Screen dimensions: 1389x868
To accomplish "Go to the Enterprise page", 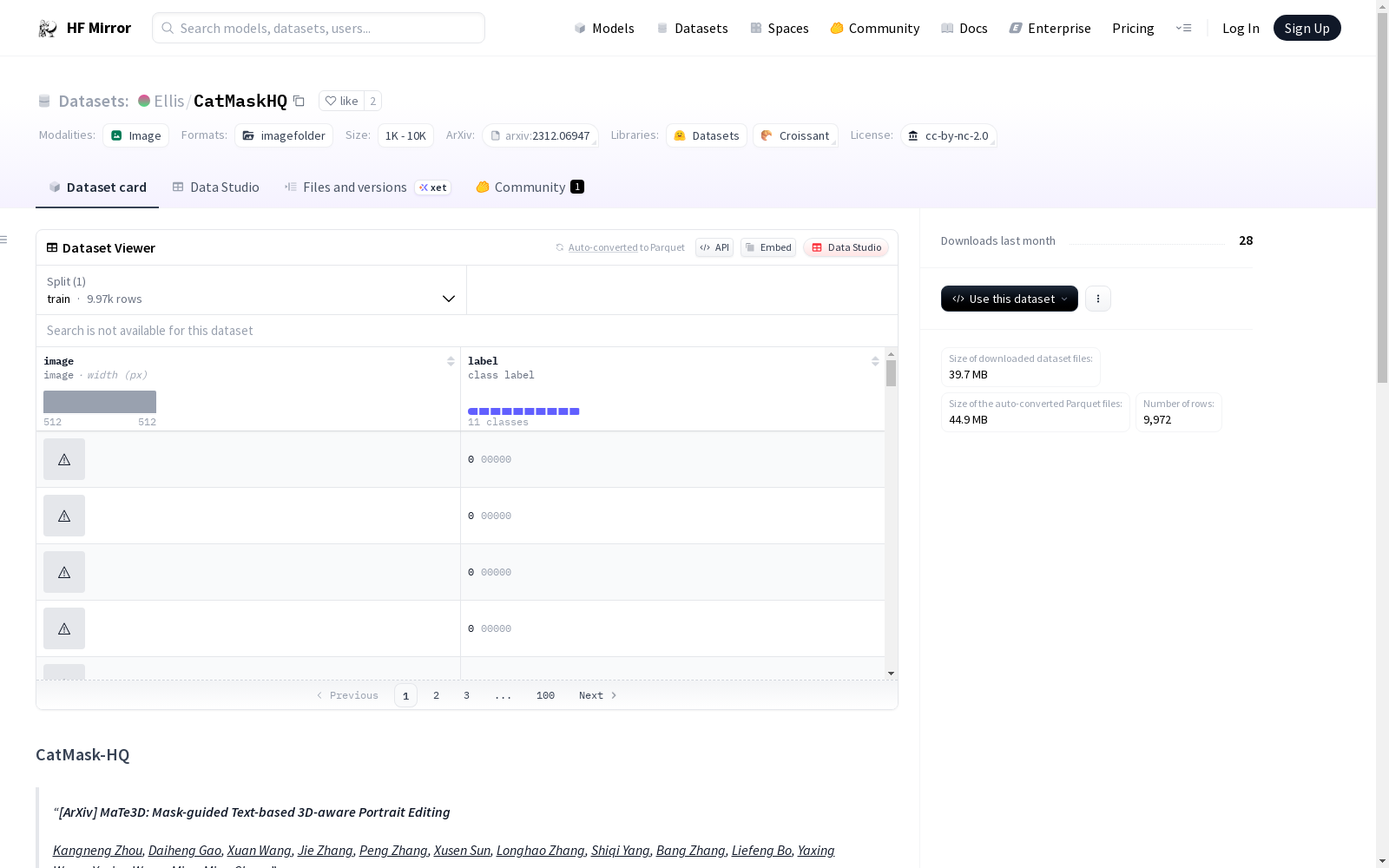I will (1050, 28).
